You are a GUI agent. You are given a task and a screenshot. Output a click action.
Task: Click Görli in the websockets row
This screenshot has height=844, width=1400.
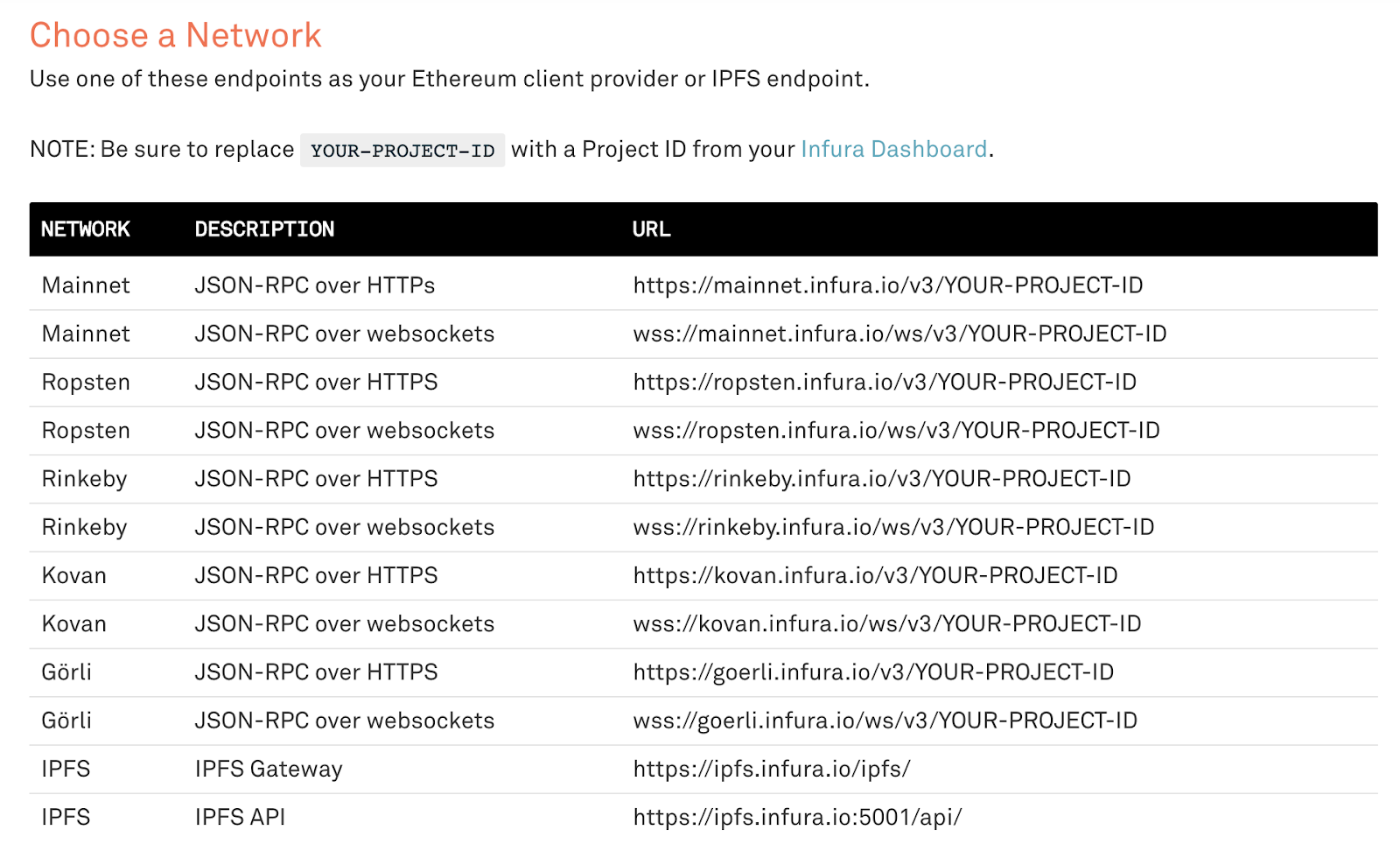click(66, 721)
